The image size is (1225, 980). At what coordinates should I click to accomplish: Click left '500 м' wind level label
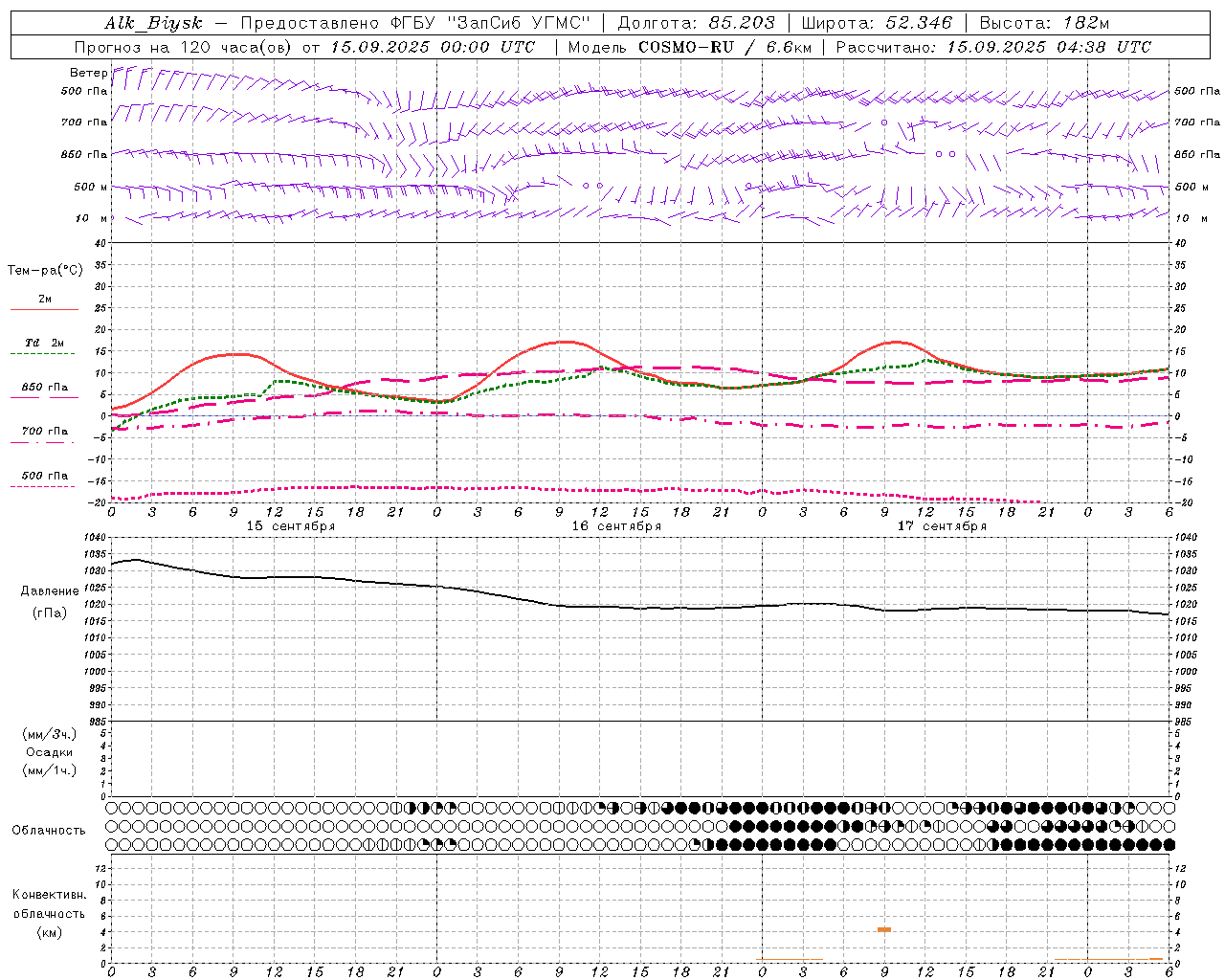(x=91, y=187)
